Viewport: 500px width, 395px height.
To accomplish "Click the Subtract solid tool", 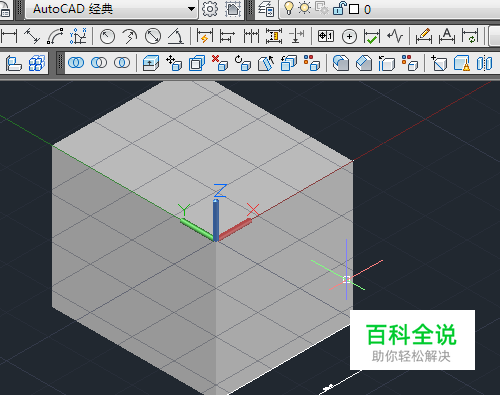I will pos(99,63).
